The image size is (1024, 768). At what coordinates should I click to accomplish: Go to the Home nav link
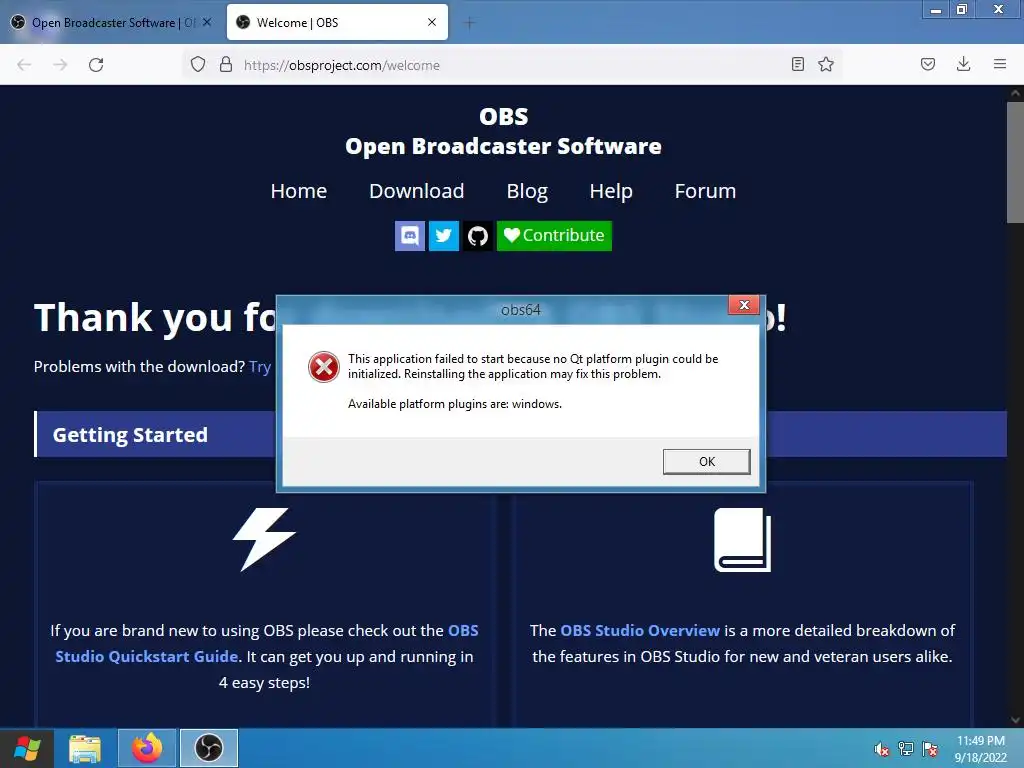pos(298,191)
